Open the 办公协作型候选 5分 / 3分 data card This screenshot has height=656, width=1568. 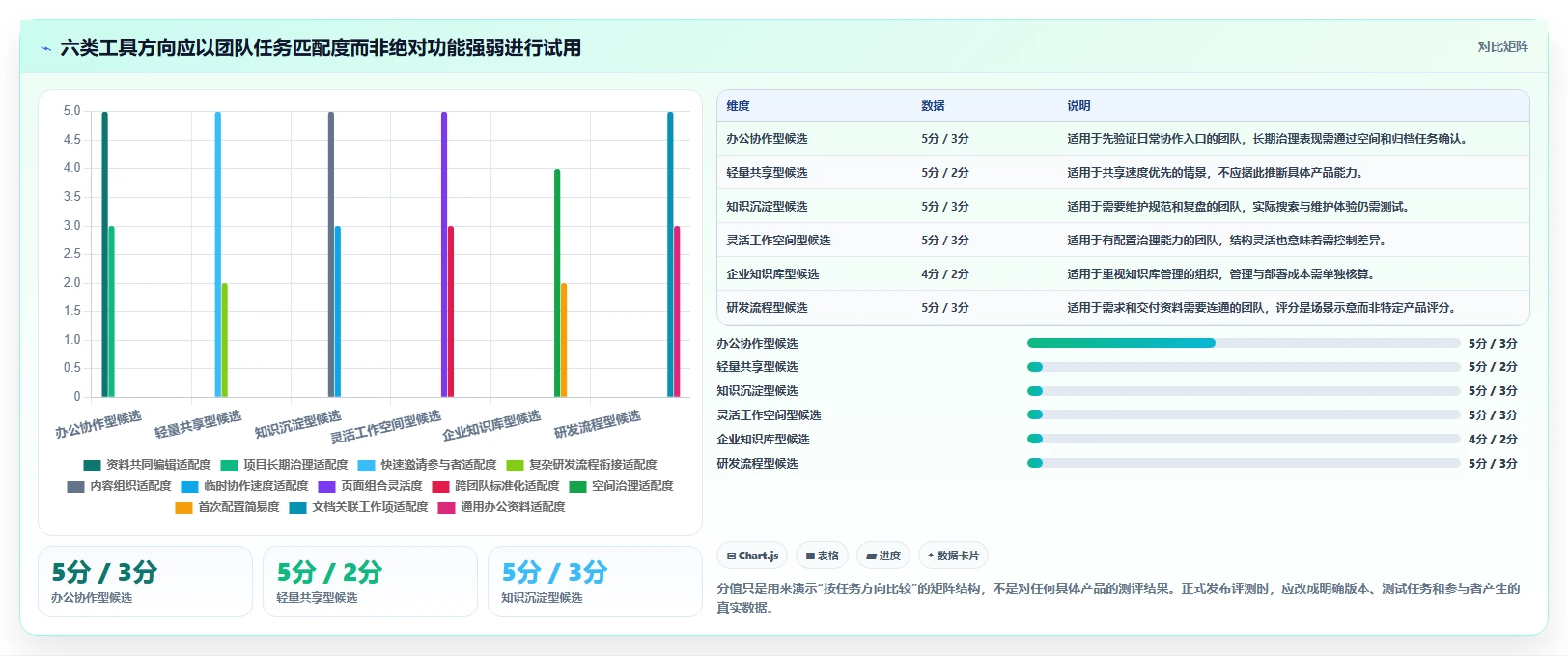point(145,582)
